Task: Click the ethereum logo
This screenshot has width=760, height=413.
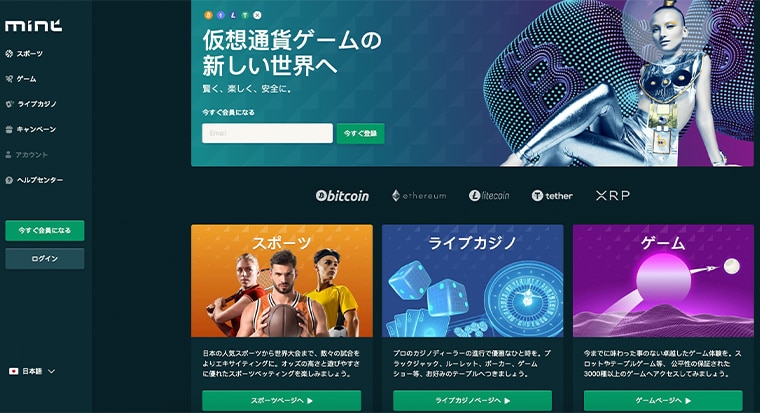Action: 419,195
